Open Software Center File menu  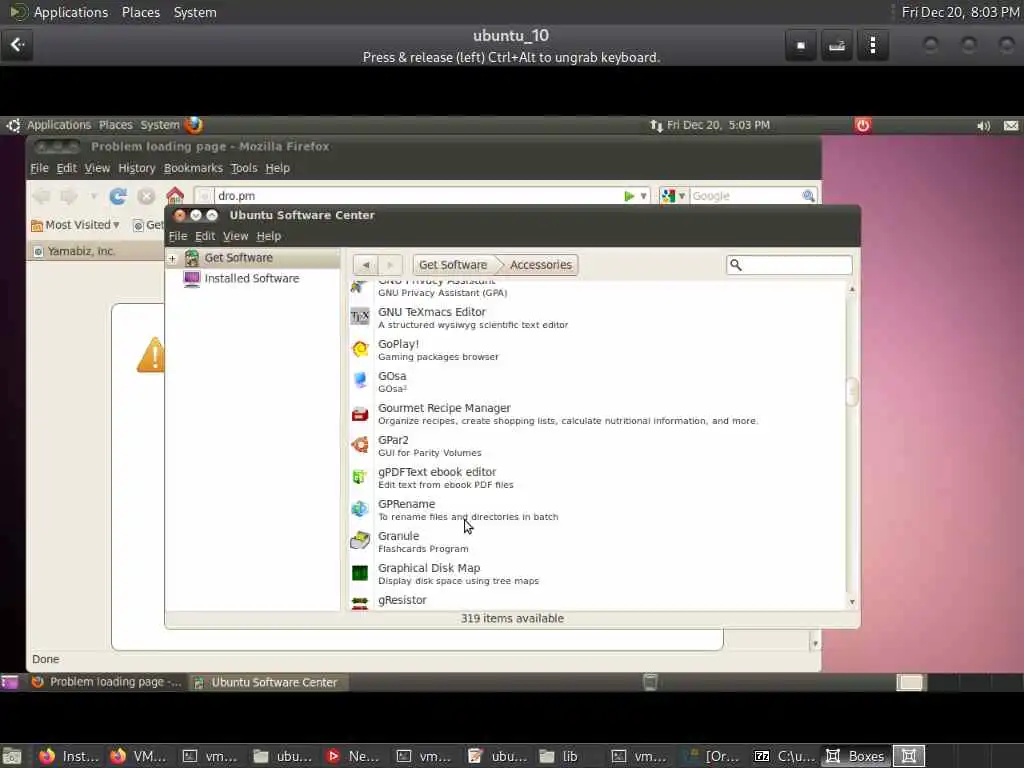[x=178, y=236]
